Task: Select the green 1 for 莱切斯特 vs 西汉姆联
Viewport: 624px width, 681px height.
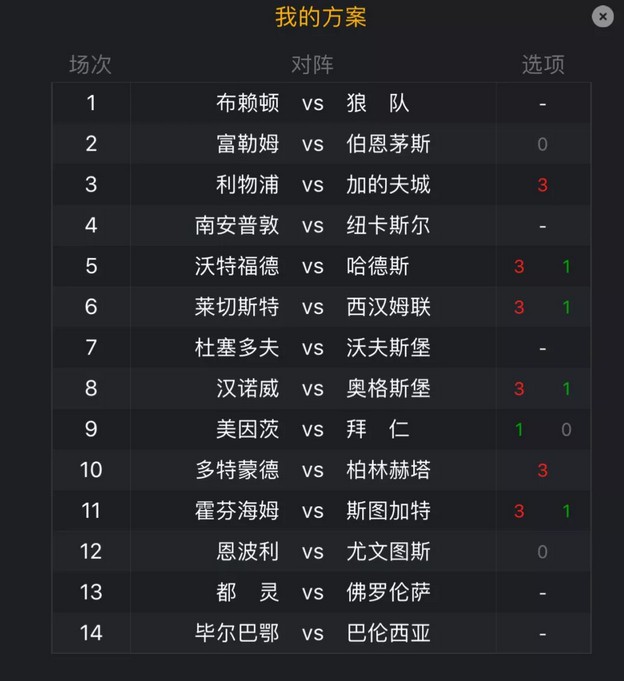Action: tap(566, 307)
